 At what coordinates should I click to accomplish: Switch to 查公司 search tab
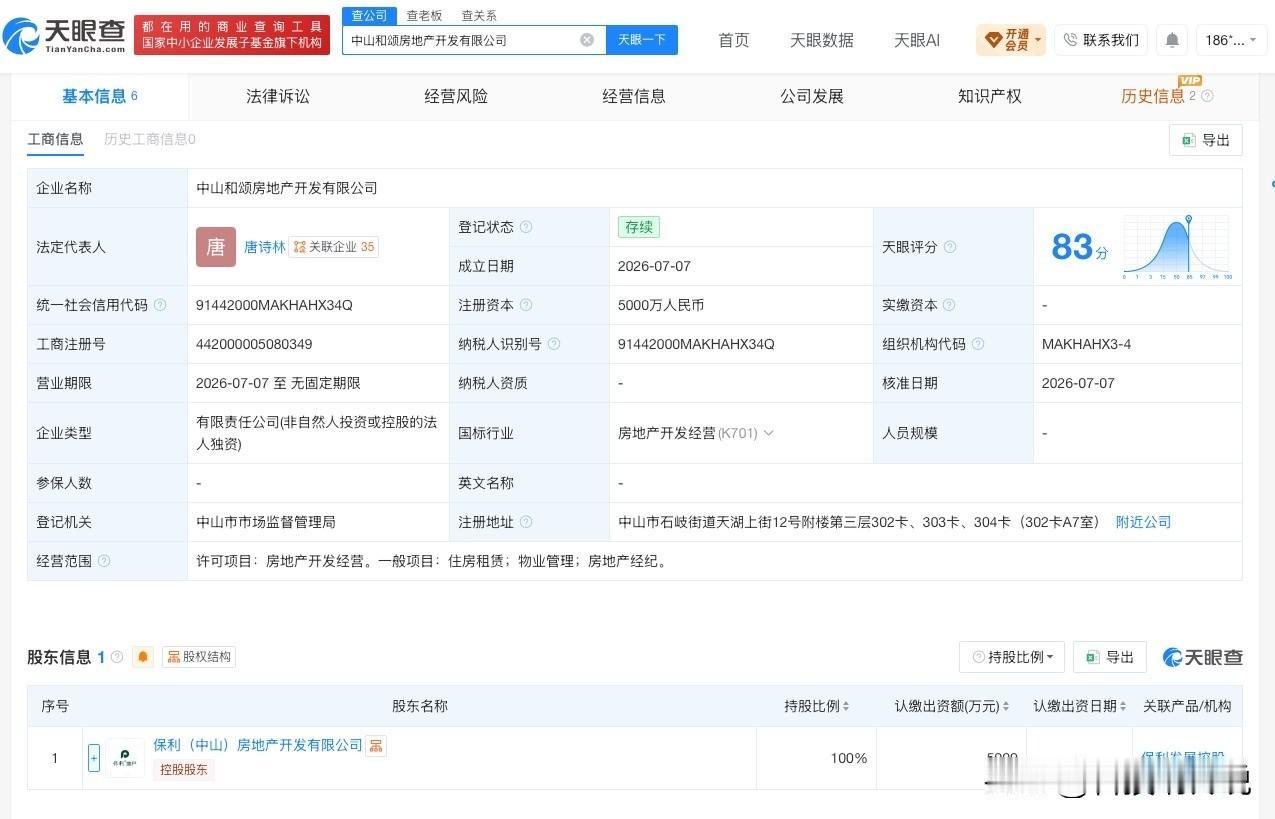(x=369, y=15)
